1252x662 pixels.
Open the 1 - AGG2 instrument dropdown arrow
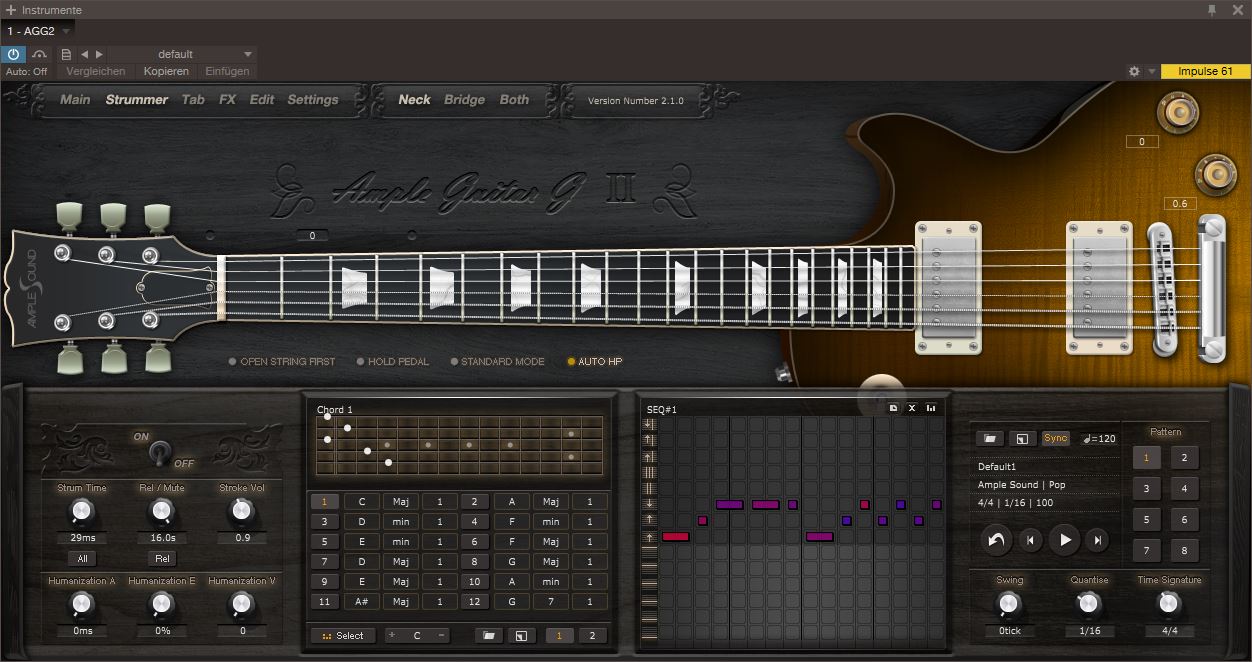(x=66, y=31)
